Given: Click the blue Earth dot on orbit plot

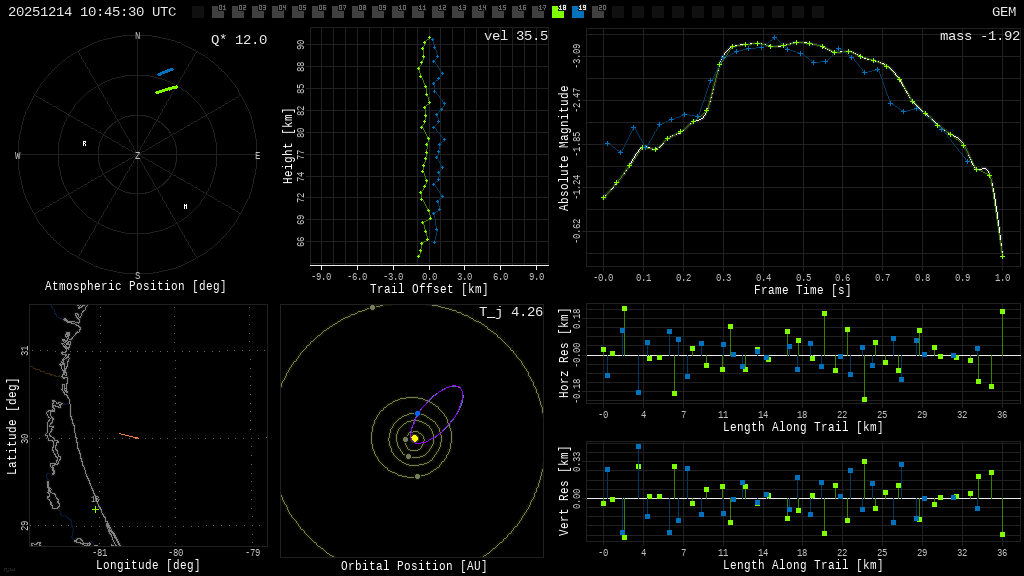Looking at the screenshot, I should pos(417,414).
